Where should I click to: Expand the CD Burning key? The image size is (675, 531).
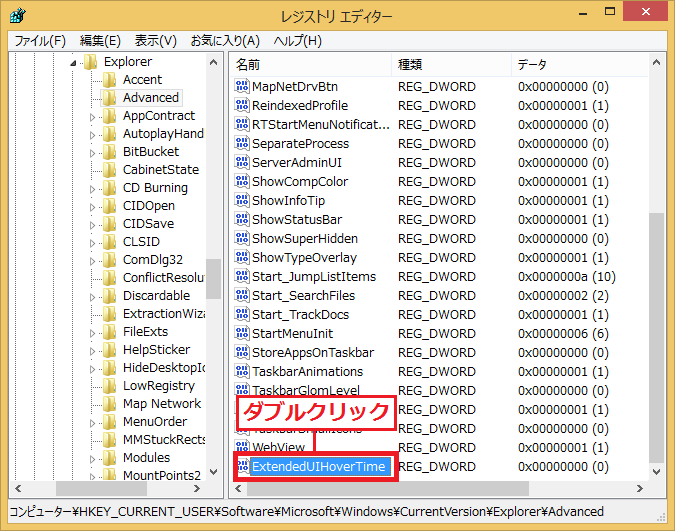click(92, 189)
